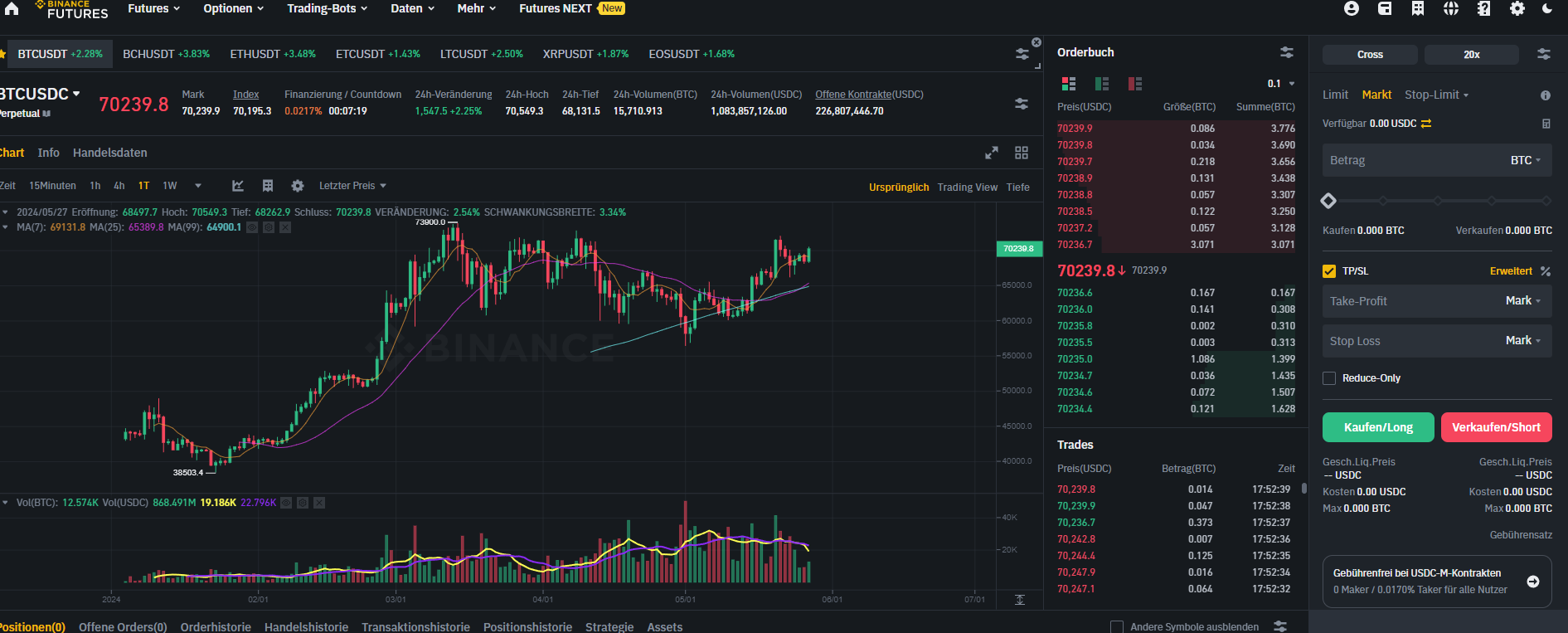The width and height of the screenshot is (1568, 633).
Task: Switch to dark mode moon icon
Action: (x=1547, y=8)
